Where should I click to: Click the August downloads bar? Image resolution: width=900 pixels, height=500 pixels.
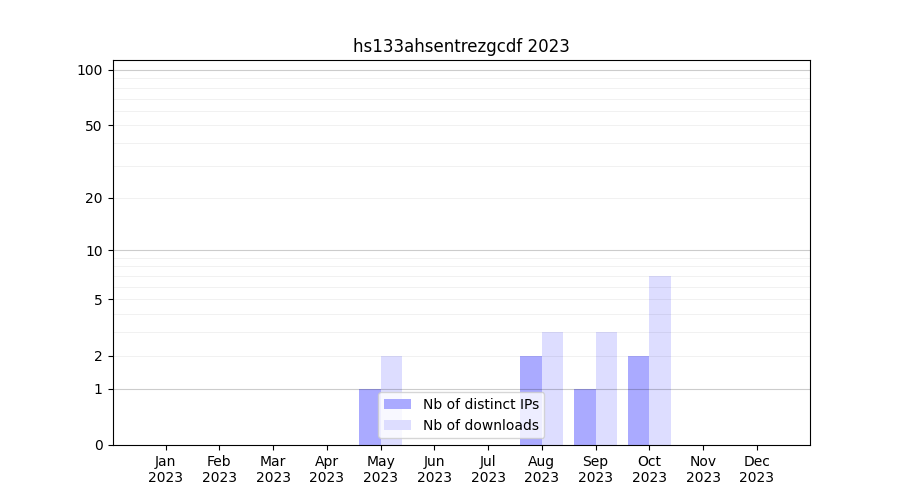coord(552,388)
